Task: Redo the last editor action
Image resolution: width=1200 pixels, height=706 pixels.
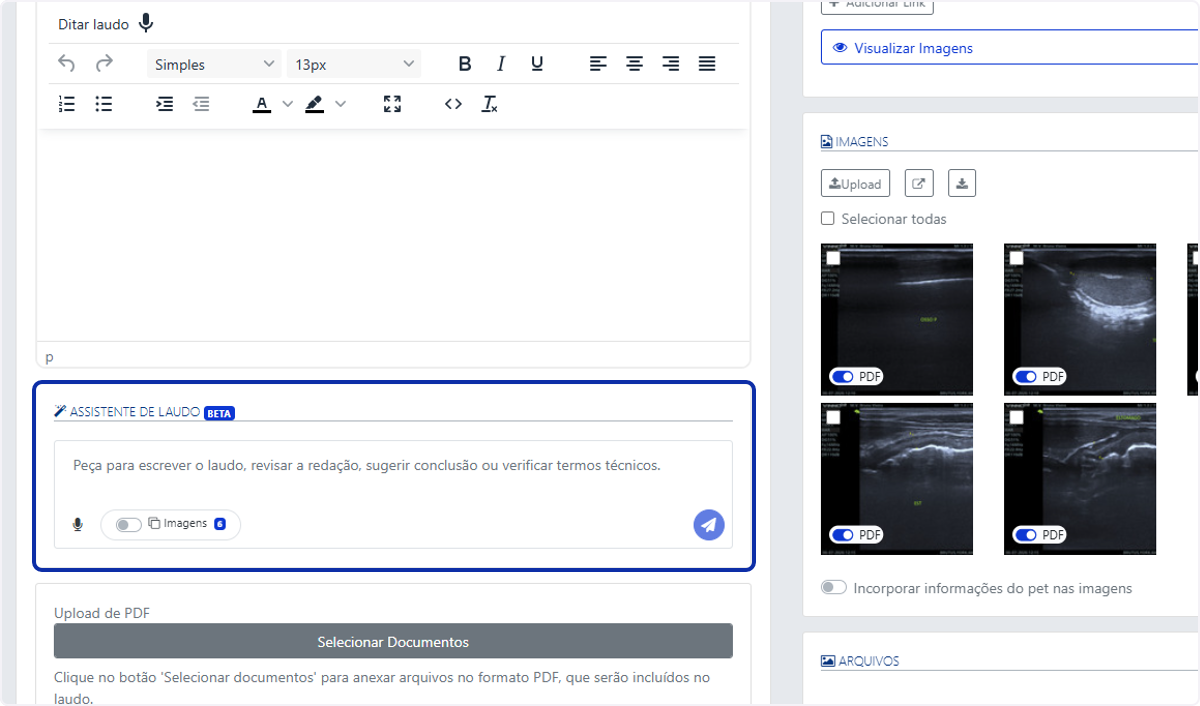Action: point(104,64)
